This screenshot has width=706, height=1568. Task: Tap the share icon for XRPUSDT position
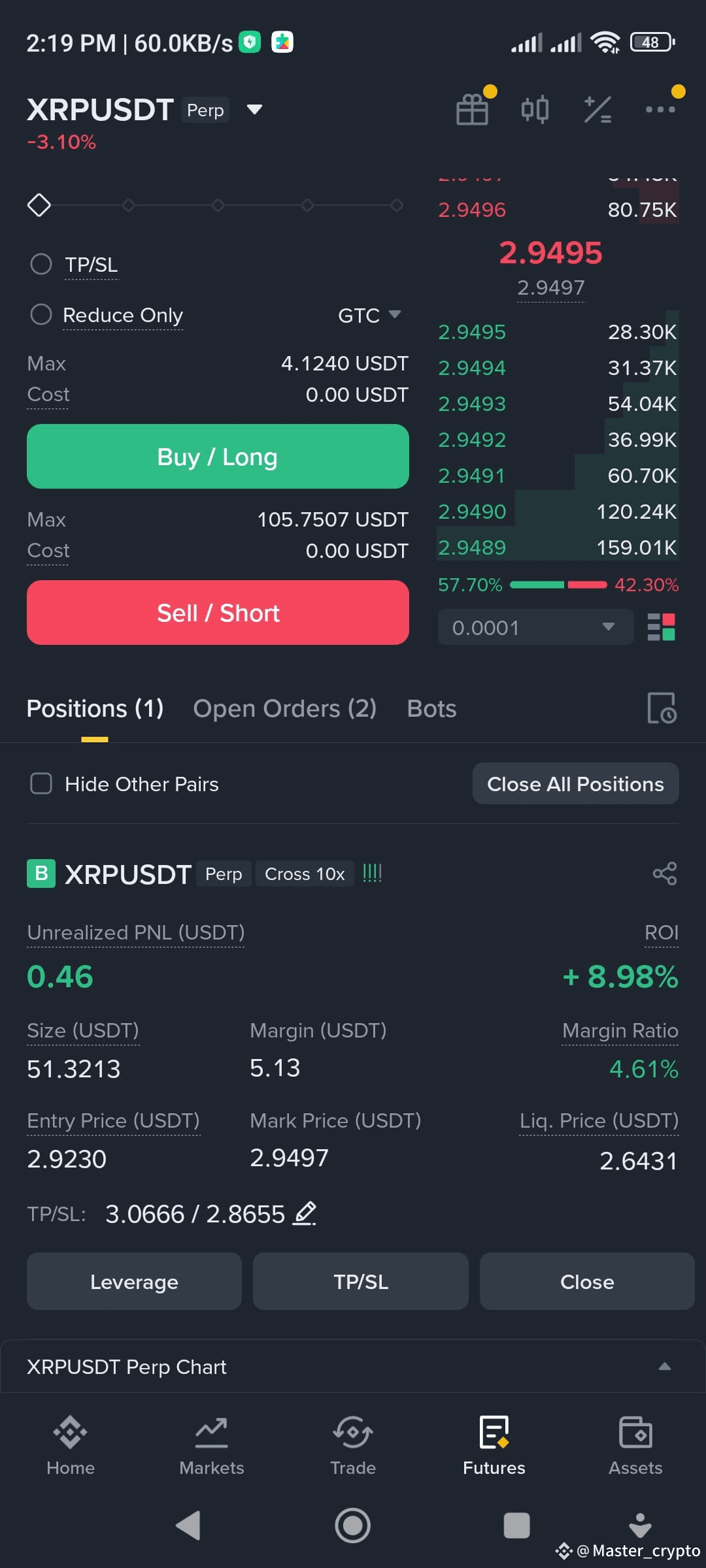tap(665, 874)
